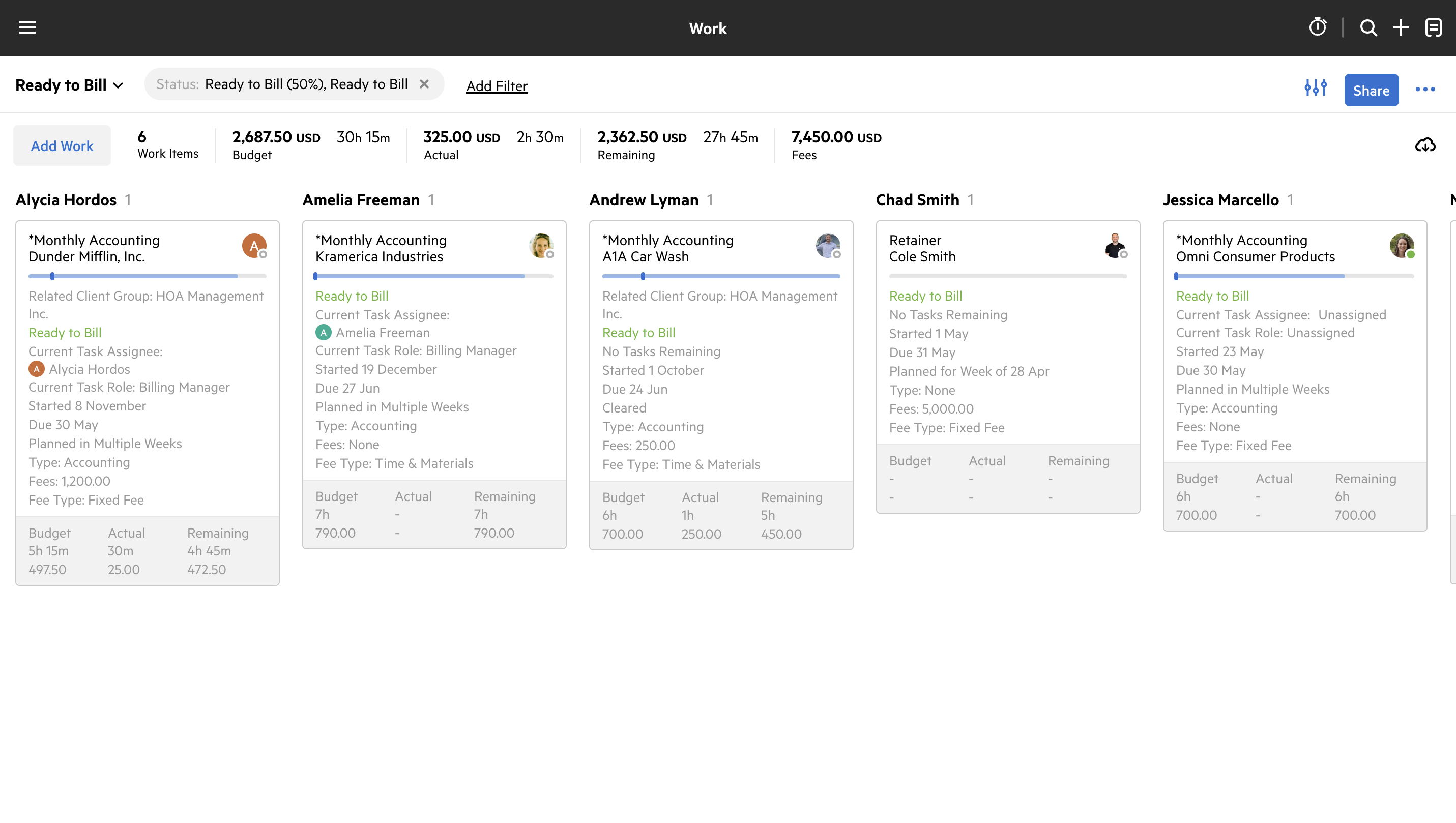1456x823 pixels.
Task: Click the timer stopwatch icon
Action: coord(1318,27)
